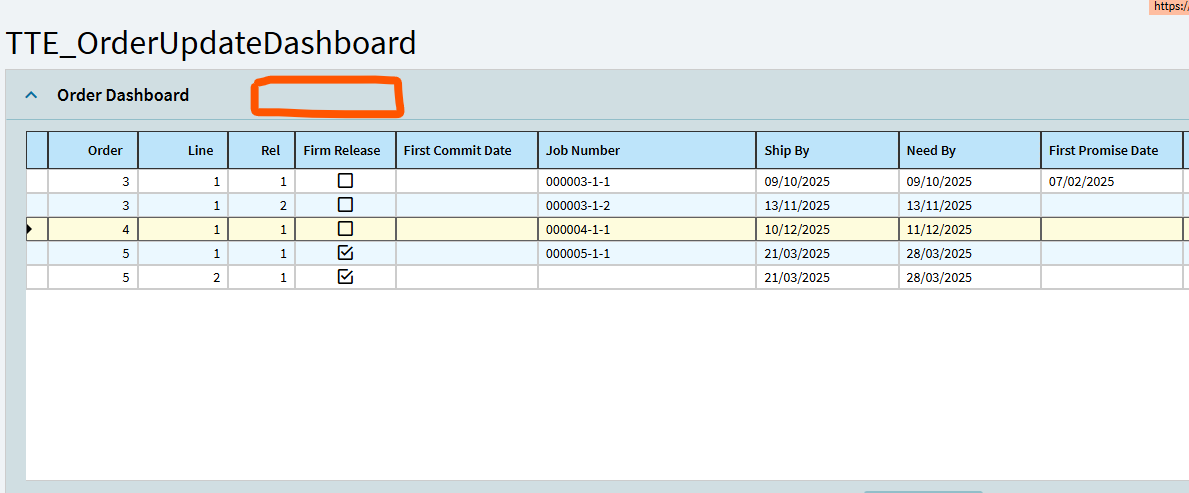Check Firm Release for job 000004-1-1
The height and width of the screenshot is (493, 1189).
click(x=345, y=229)
